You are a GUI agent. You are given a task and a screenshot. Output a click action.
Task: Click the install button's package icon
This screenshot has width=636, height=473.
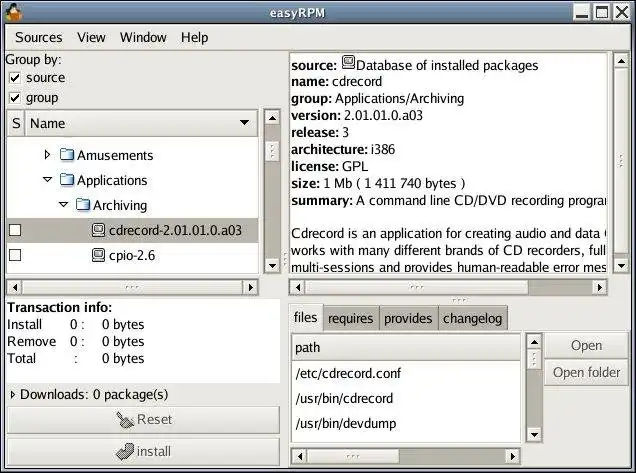coord(125,451)
